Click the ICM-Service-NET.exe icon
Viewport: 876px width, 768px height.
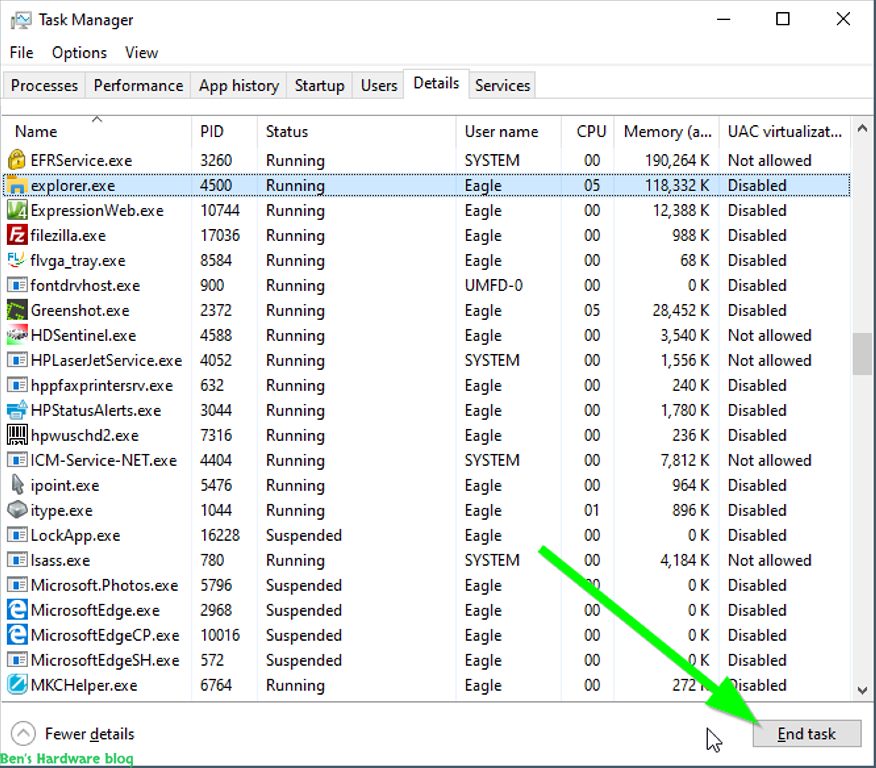click(x=17, y=460)
